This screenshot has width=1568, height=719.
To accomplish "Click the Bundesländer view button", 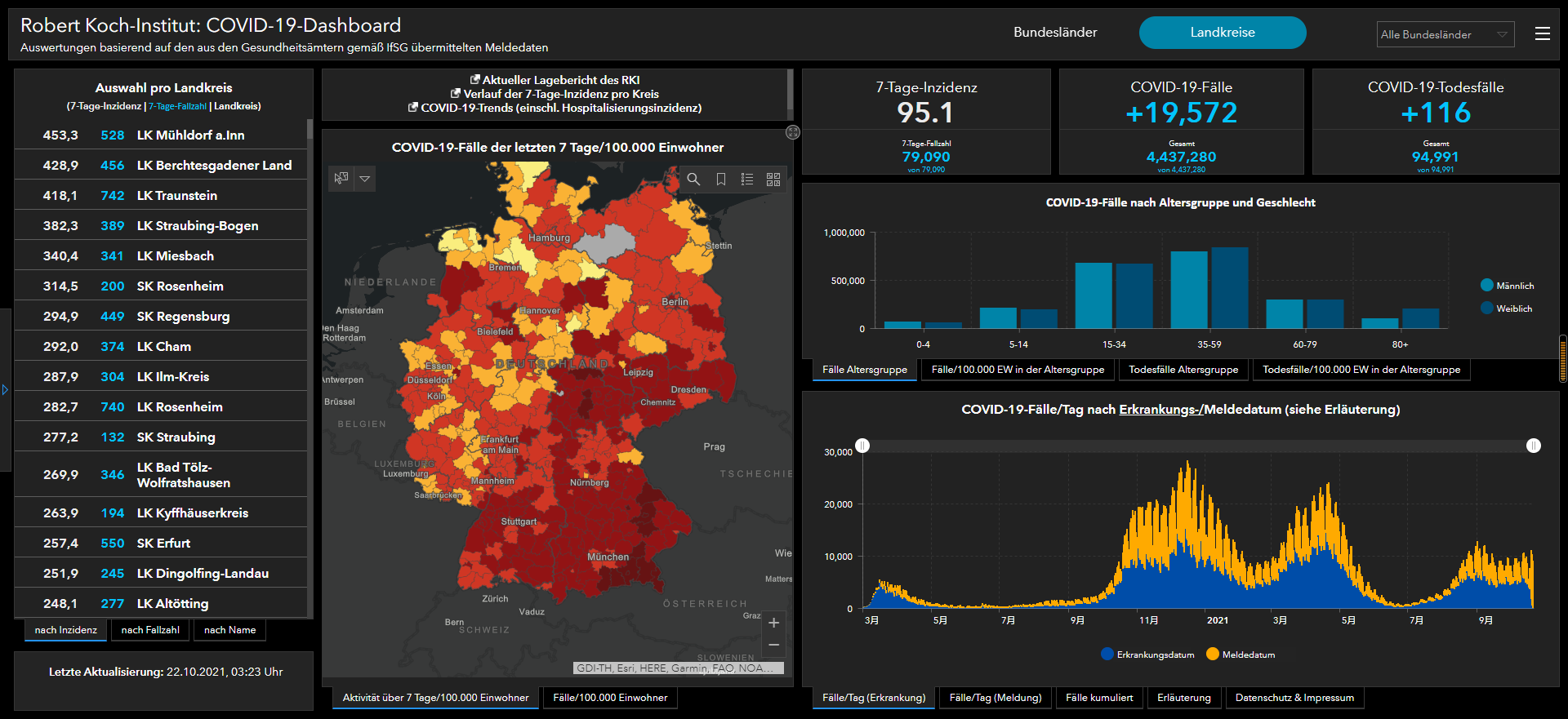I will [1055, 33].
